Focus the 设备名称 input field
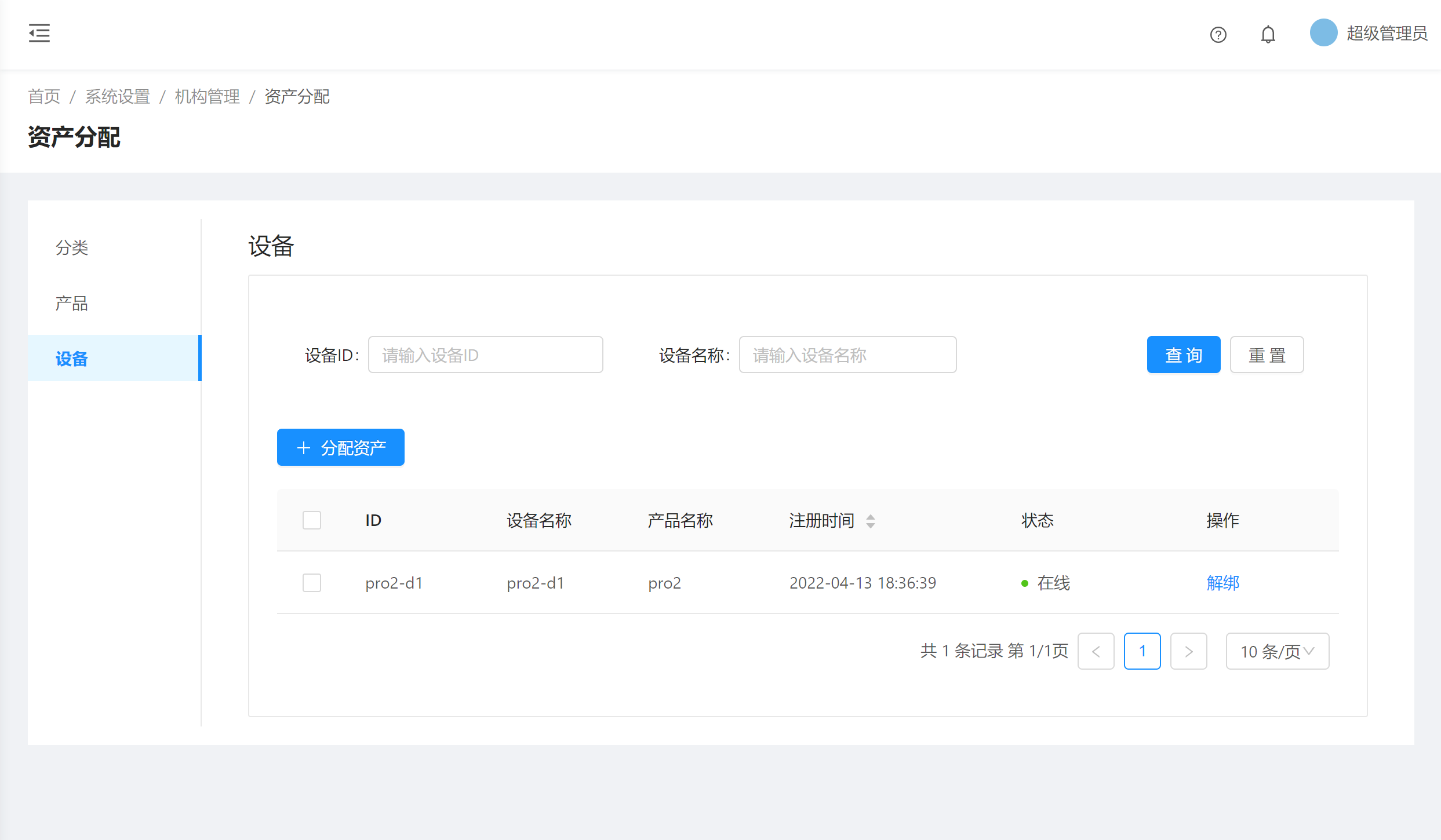This screenshot has height=840, width=1441. click(x=847, y=355)
